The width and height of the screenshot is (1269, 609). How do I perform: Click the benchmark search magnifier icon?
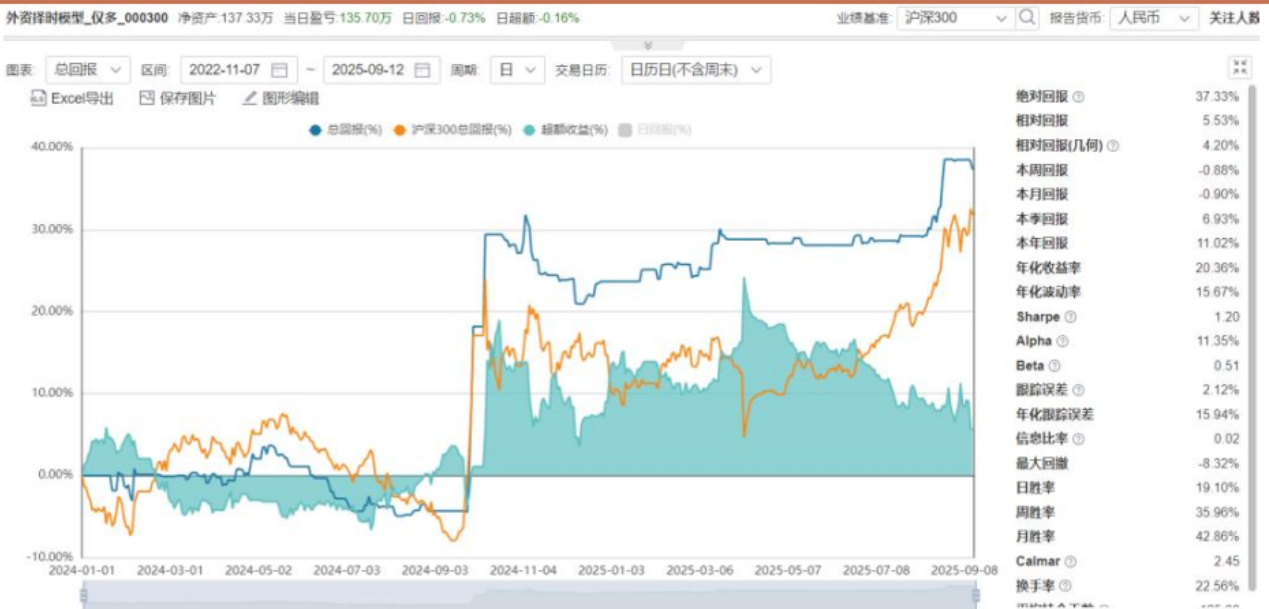(x=1027, y=18)
